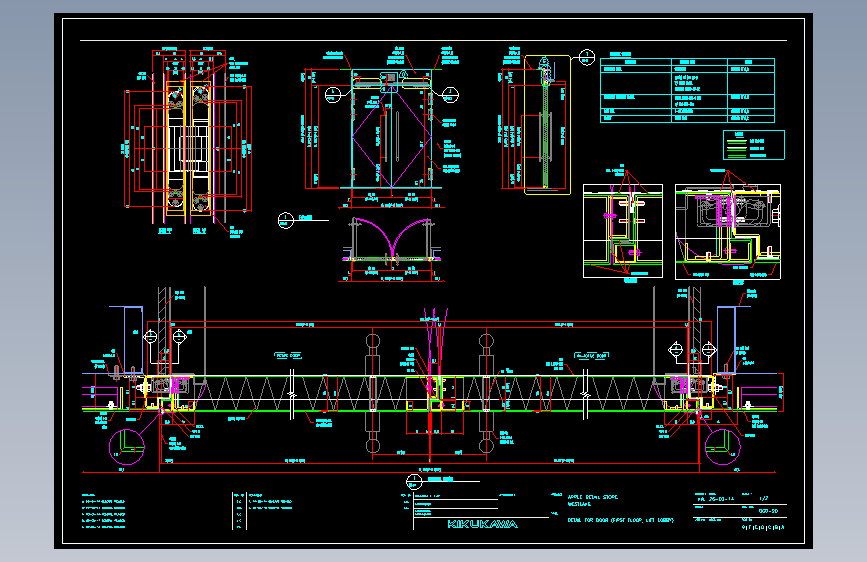The height and width of the screenshot is (562, 867).
Task: Select the "APPLE RETAIL STORE" project title text
Action: coord(592,497)
